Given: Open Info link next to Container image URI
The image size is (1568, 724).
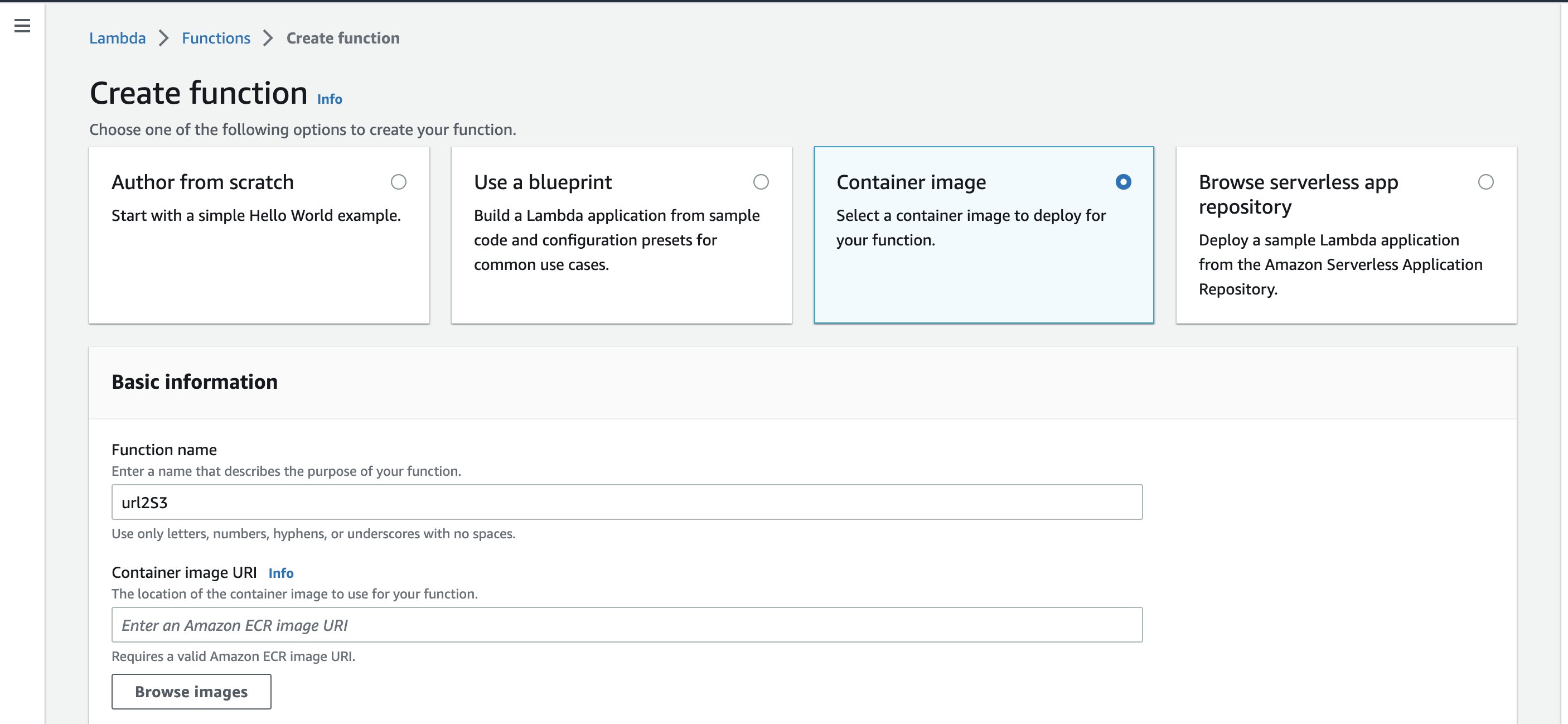Looking at the screenshot, I should pos(280,573).
